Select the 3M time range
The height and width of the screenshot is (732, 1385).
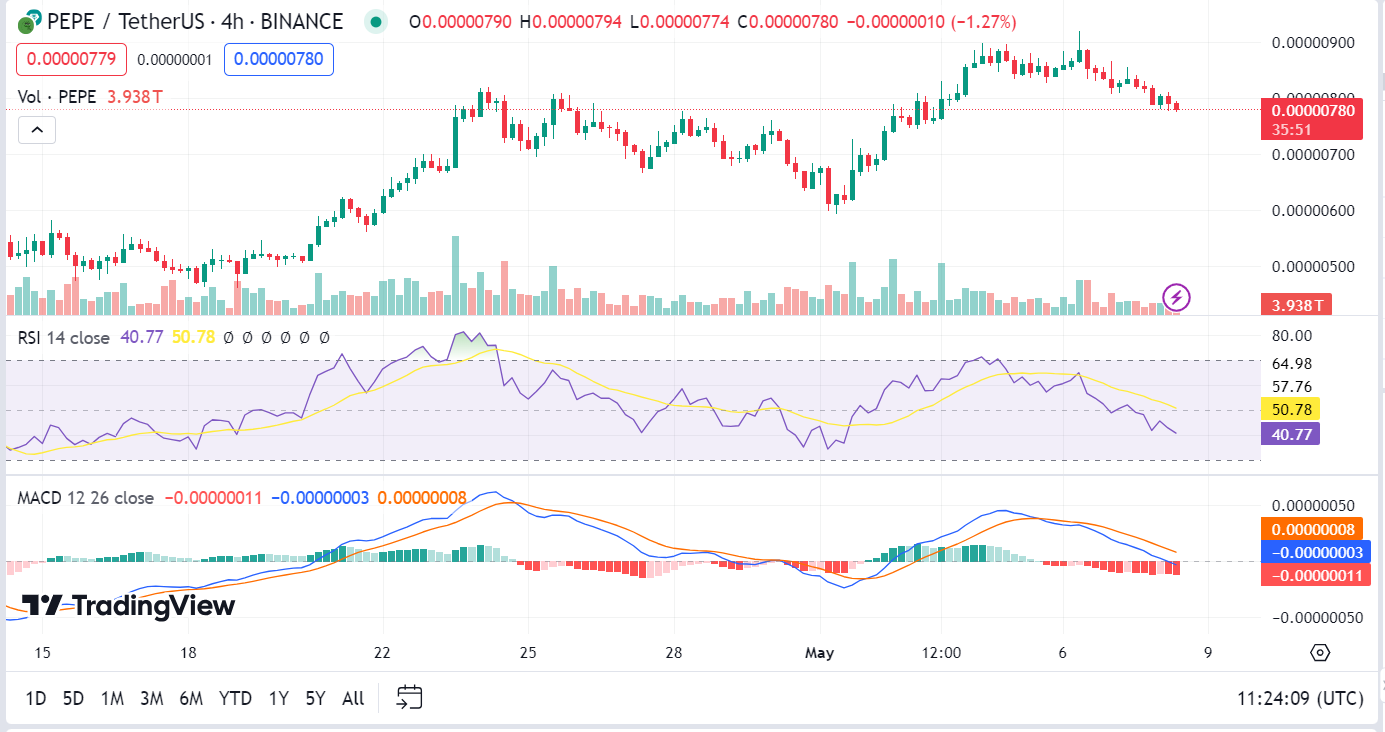coord(151,698)
